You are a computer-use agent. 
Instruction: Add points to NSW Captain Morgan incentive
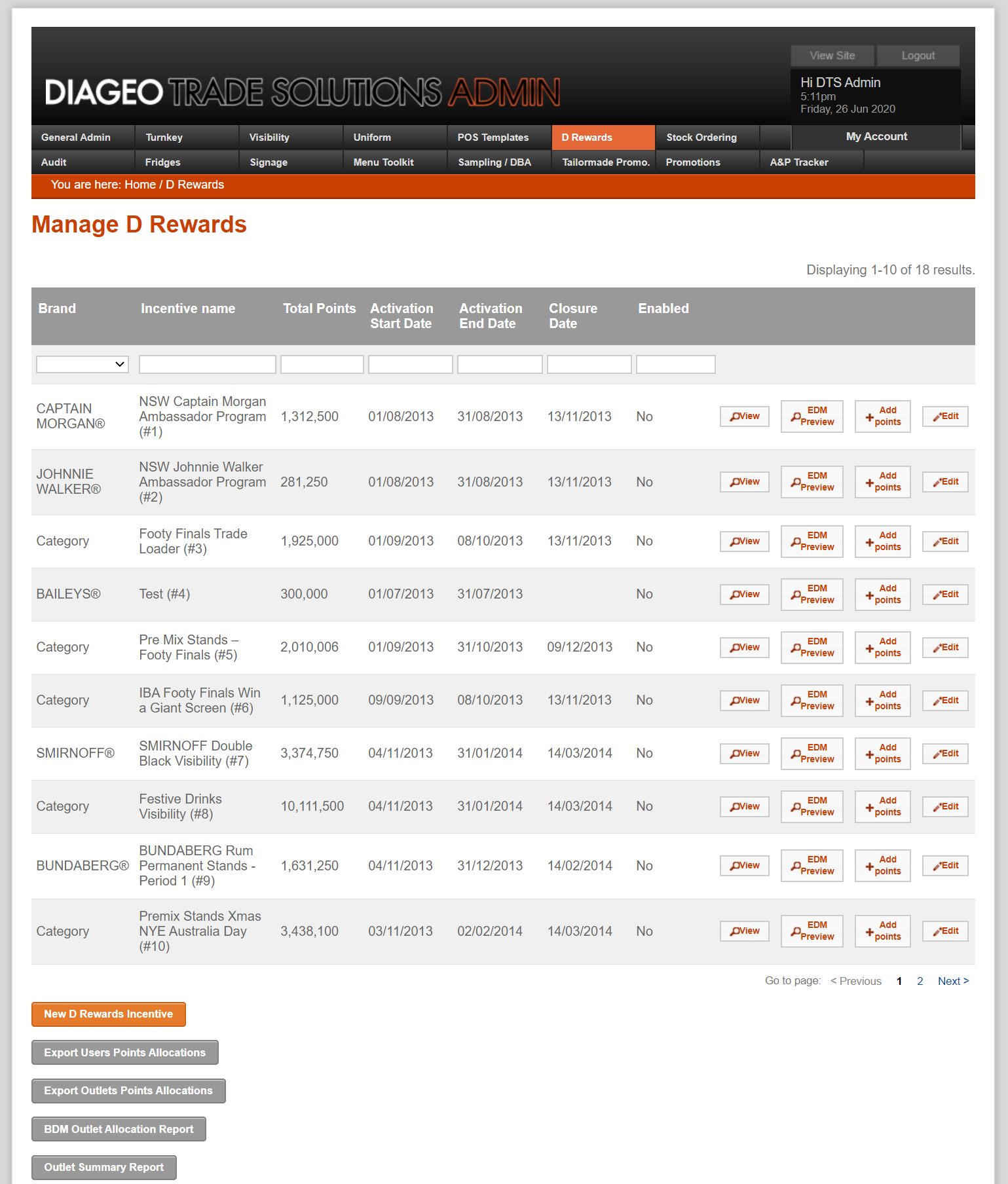[882, 416]
